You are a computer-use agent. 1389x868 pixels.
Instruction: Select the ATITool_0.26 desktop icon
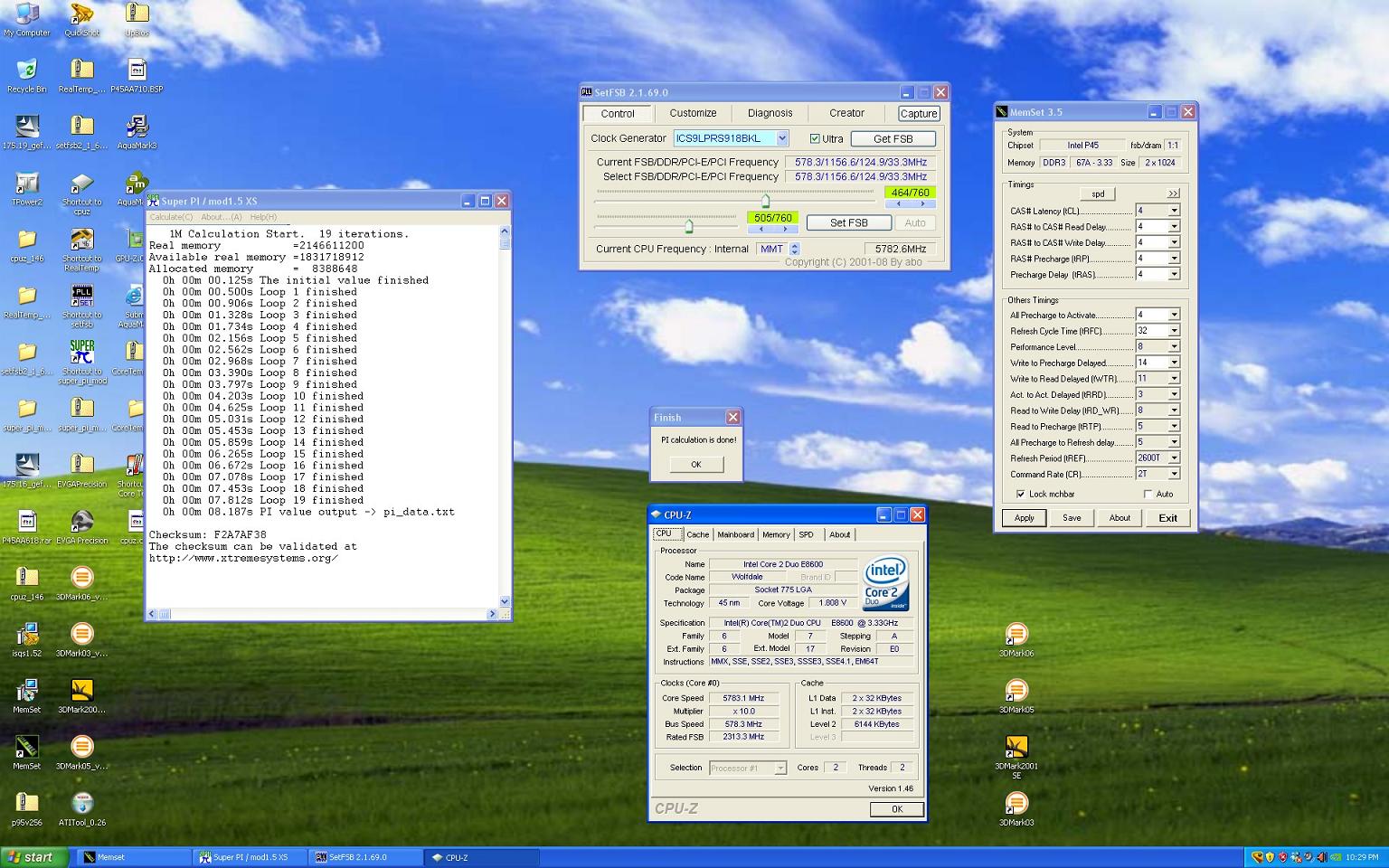click(x=82, y=809)
